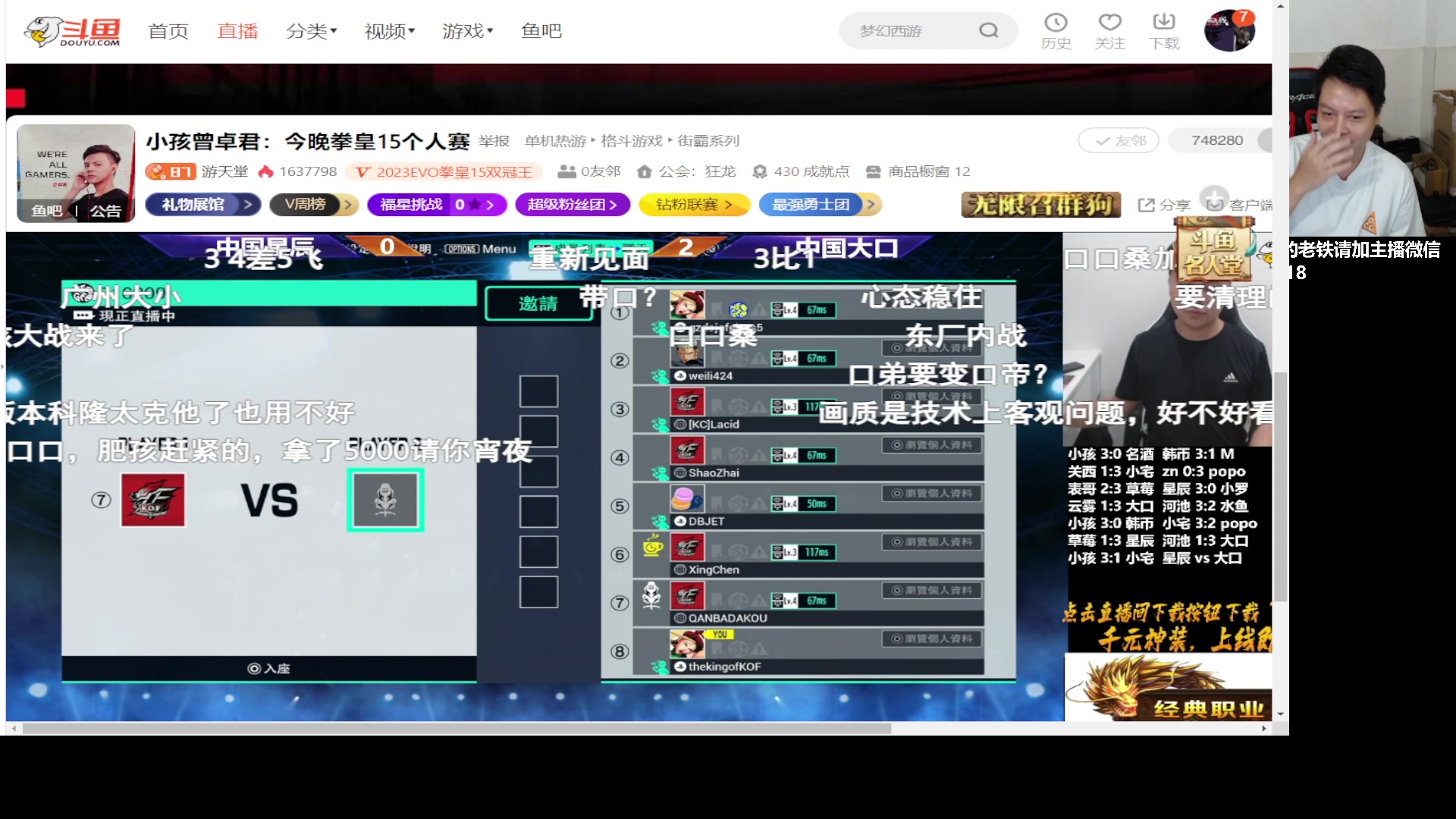Expand the 超级粉丝团 pill
The image size is (1456, 819).
tap(573, 205)
